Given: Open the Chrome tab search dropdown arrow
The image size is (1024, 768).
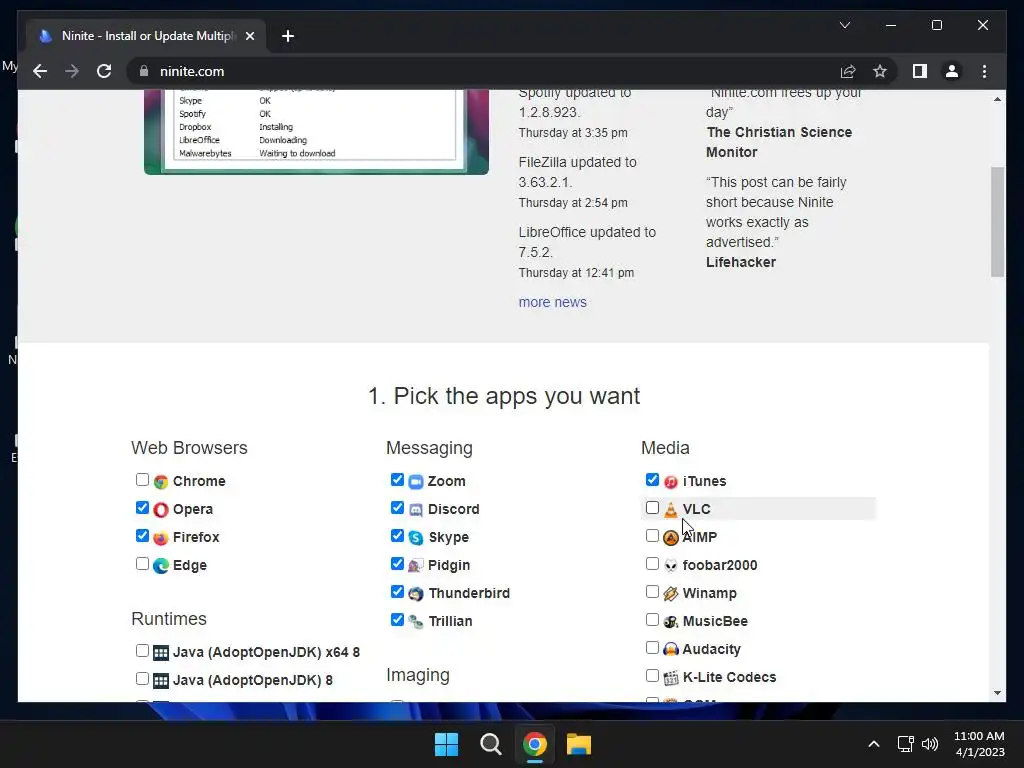Looking at the screenshot, I should tap(844, 25).
